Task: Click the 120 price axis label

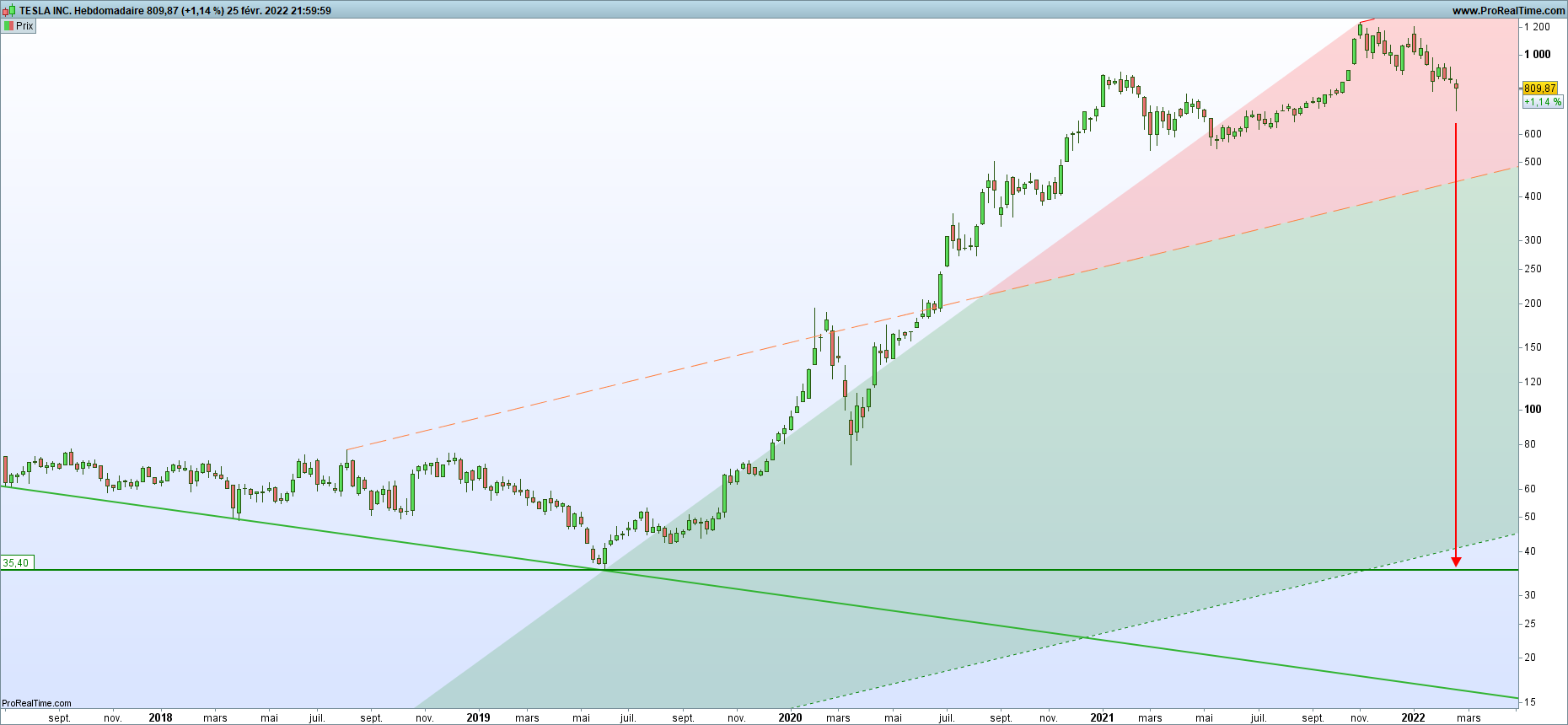Action: [1533, 382]
